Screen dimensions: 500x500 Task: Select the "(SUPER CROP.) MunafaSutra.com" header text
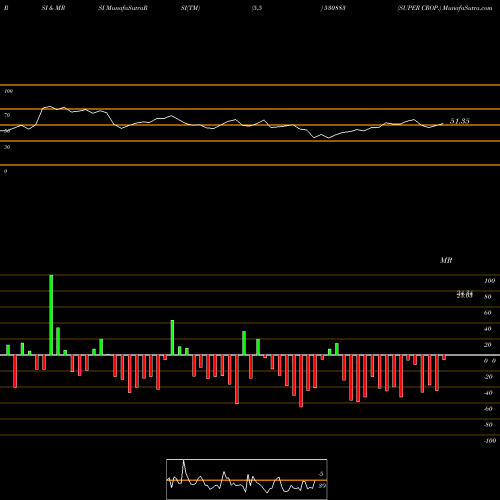pos(445,8)
